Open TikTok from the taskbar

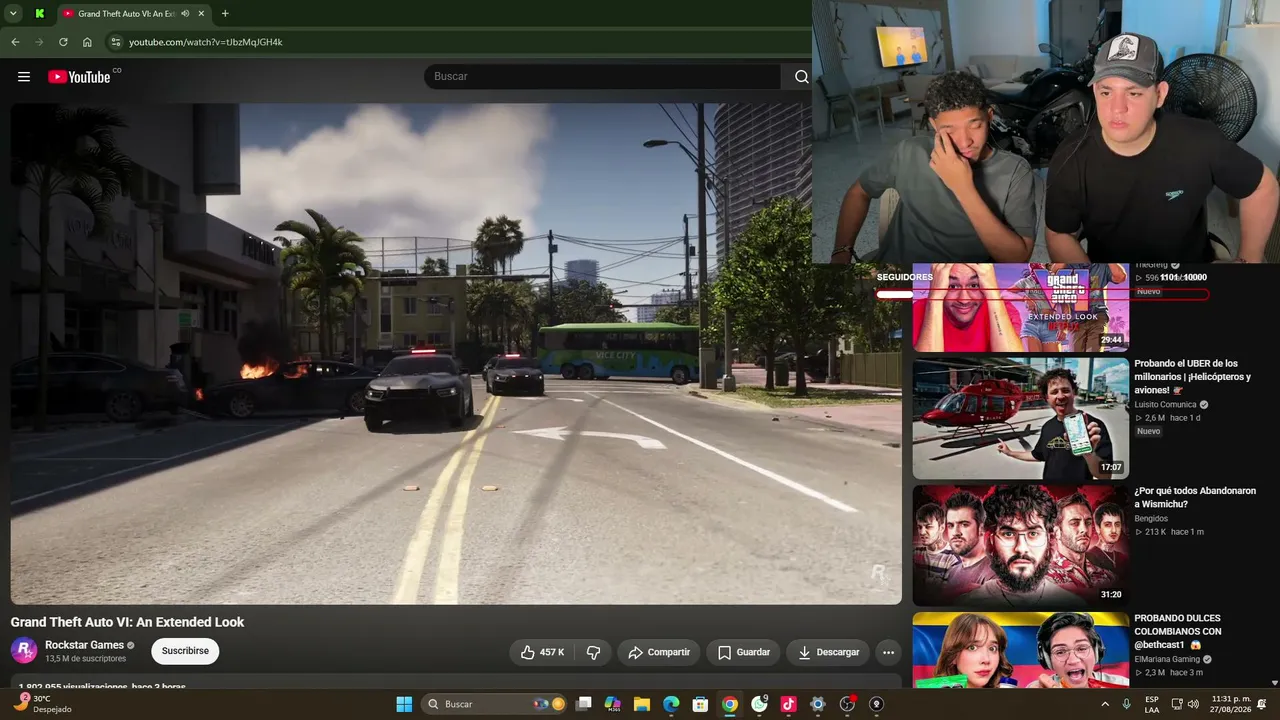788,704
